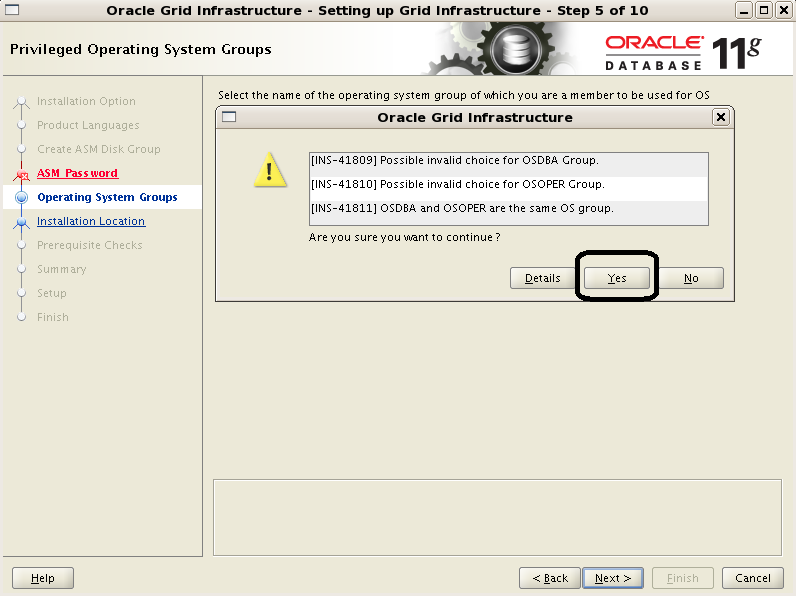The height and width of the screenshot is (596, 796).
Task: Select the INS-41811 same OS group message
Action: point(508,208)
